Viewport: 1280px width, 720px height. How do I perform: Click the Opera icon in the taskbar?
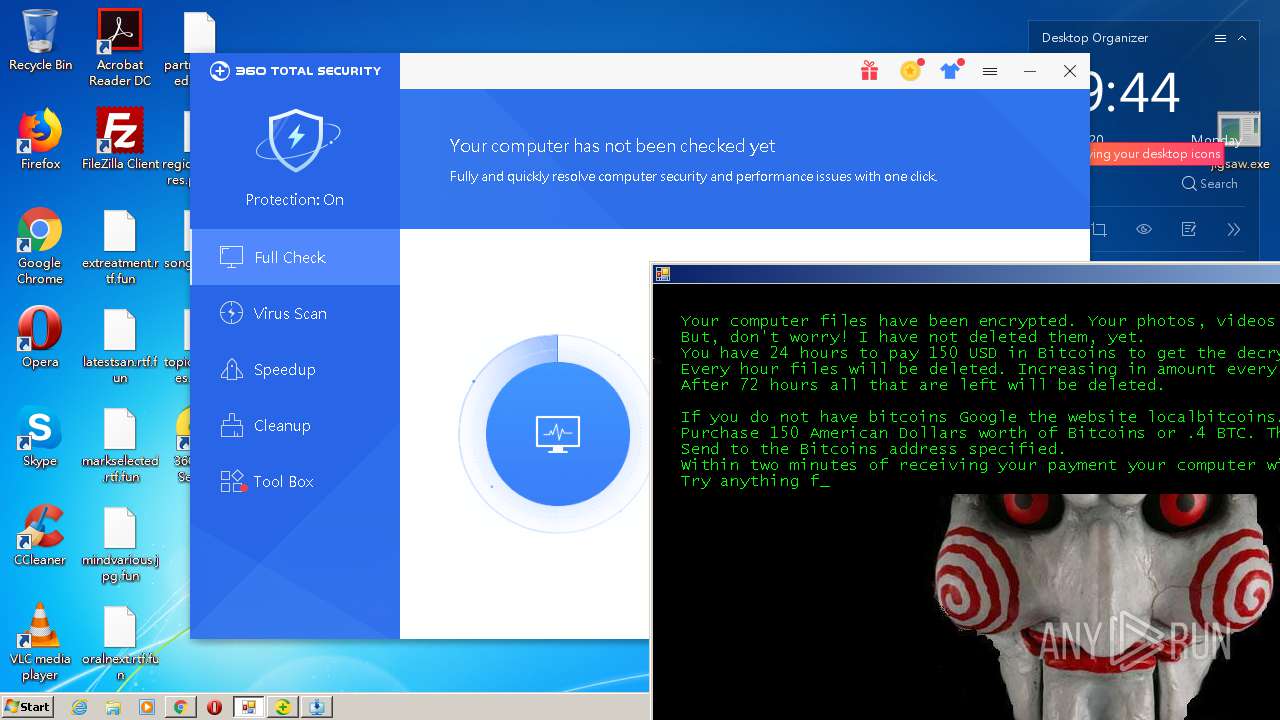[214, 707]
